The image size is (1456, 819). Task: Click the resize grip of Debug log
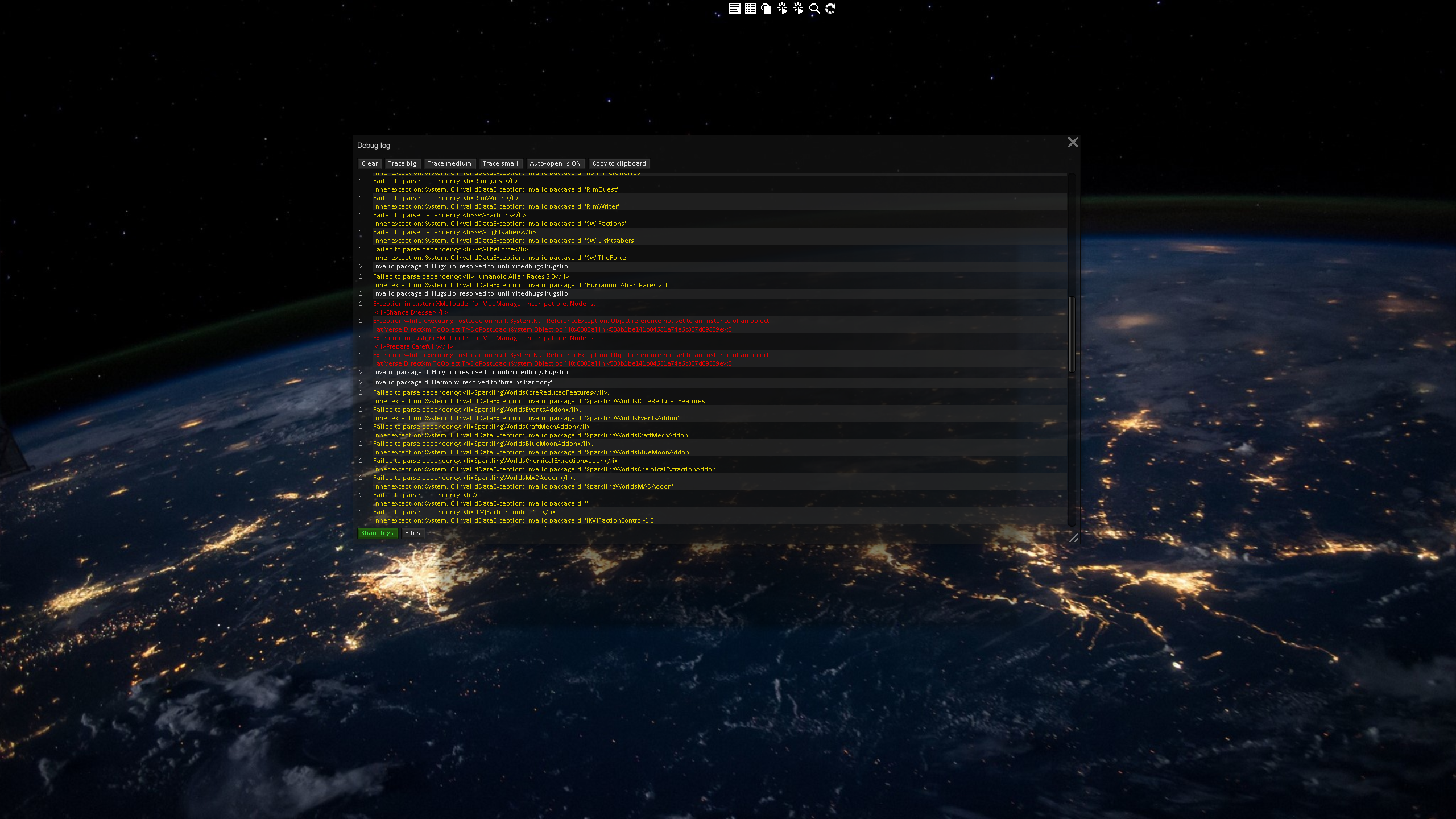pos(1073,537)
